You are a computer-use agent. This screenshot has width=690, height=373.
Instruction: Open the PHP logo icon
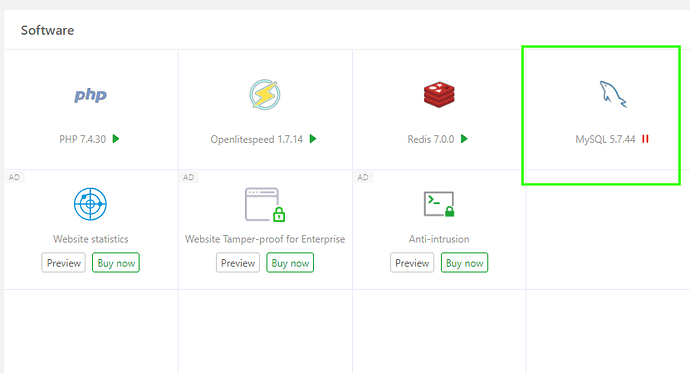coord(90,95)
